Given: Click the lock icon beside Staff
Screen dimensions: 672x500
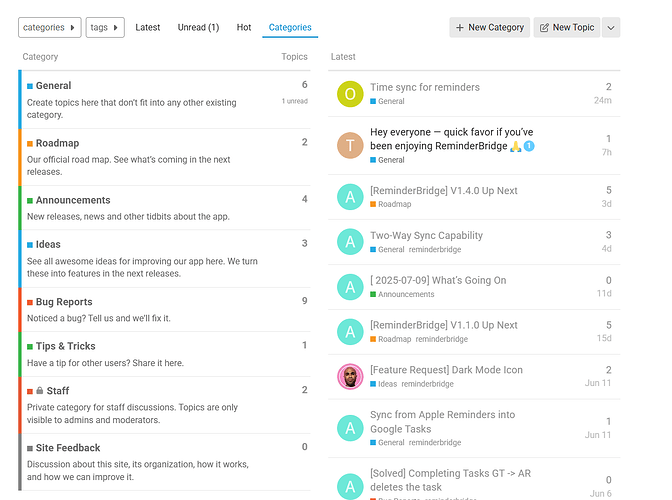Looking at the screenshot, I should (x=39, y=390).
